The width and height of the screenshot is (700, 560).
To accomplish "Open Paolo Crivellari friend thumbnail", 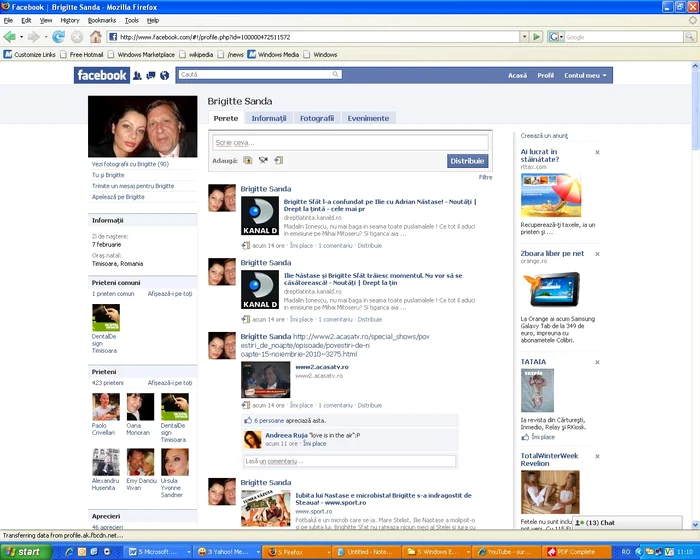I will coord(106,407).
